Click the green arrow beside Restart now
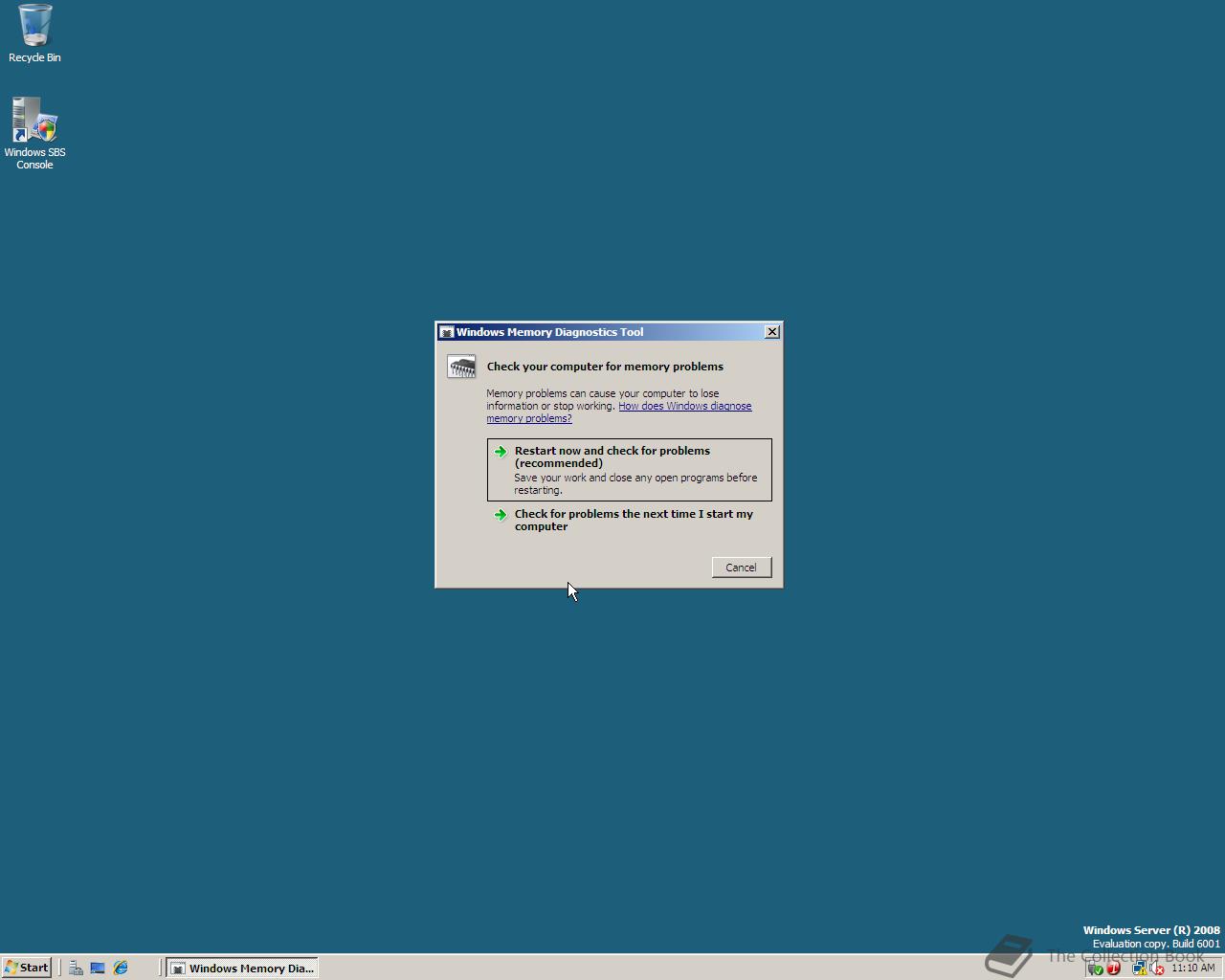This screenshot has width=1225, height=980. [x=501, y=452]
